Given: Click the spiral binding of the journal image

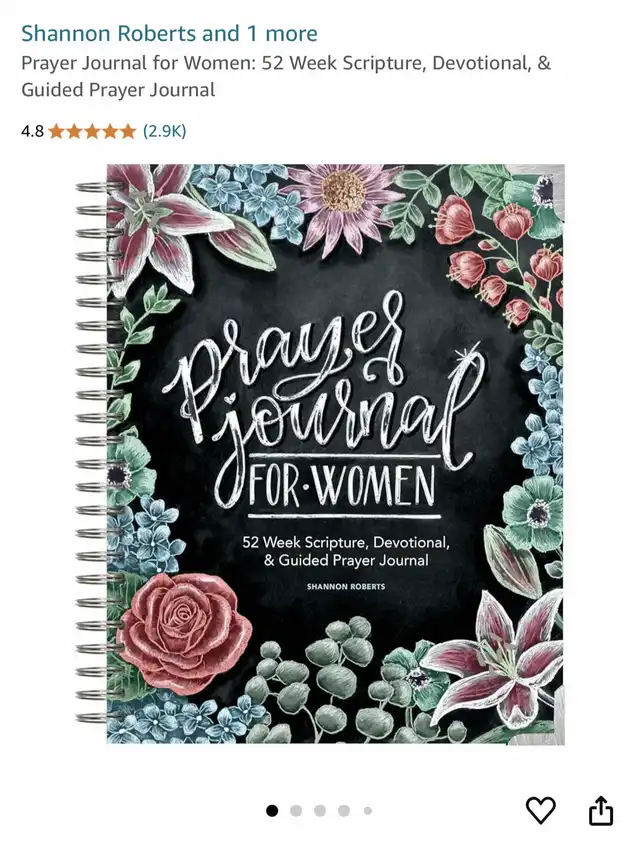Looking at the screenshot, I should point(97,454).
